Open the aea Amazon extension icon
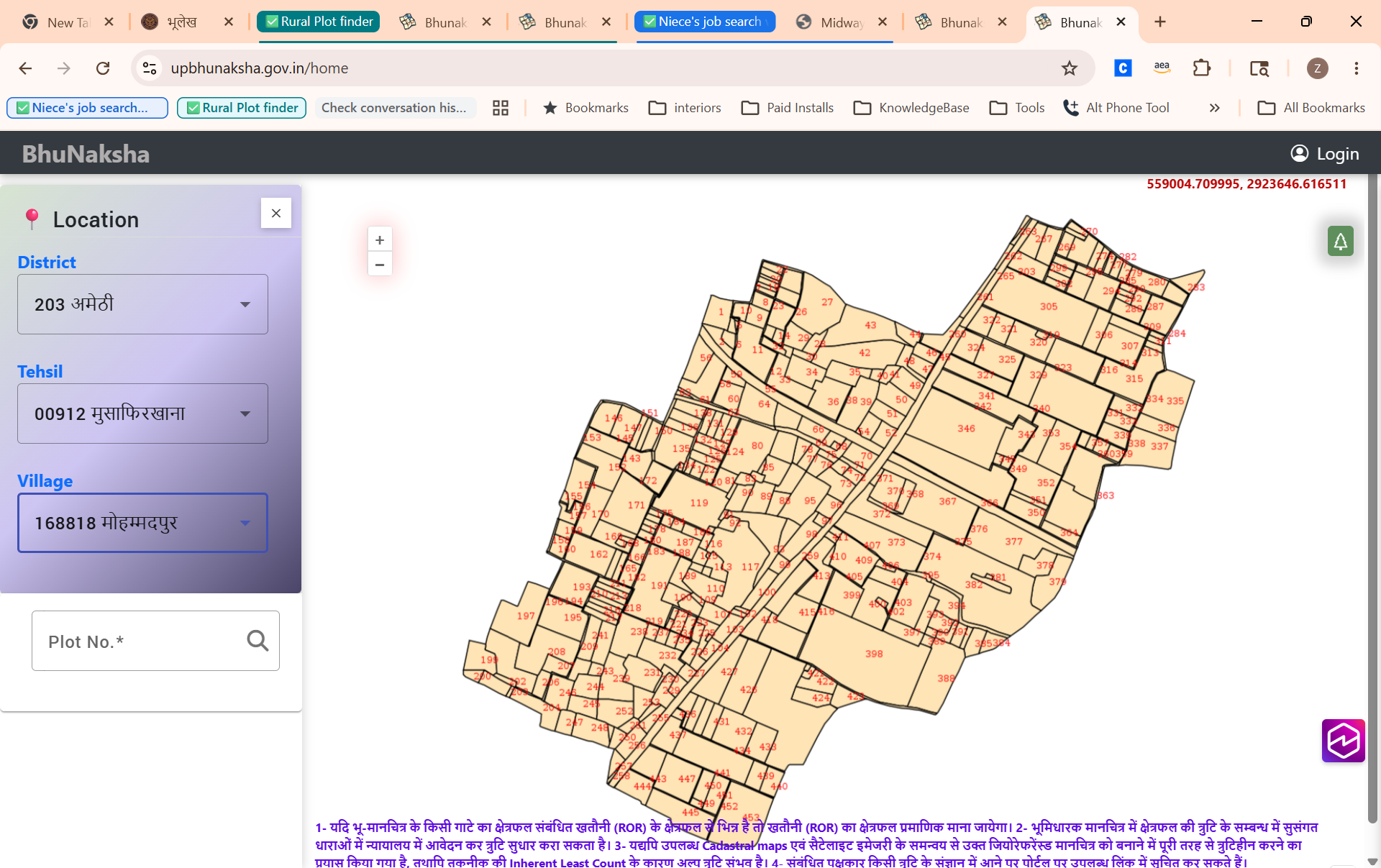Image resolution: width=1381 pixels, height=868 pixels. coord(1162,68)
